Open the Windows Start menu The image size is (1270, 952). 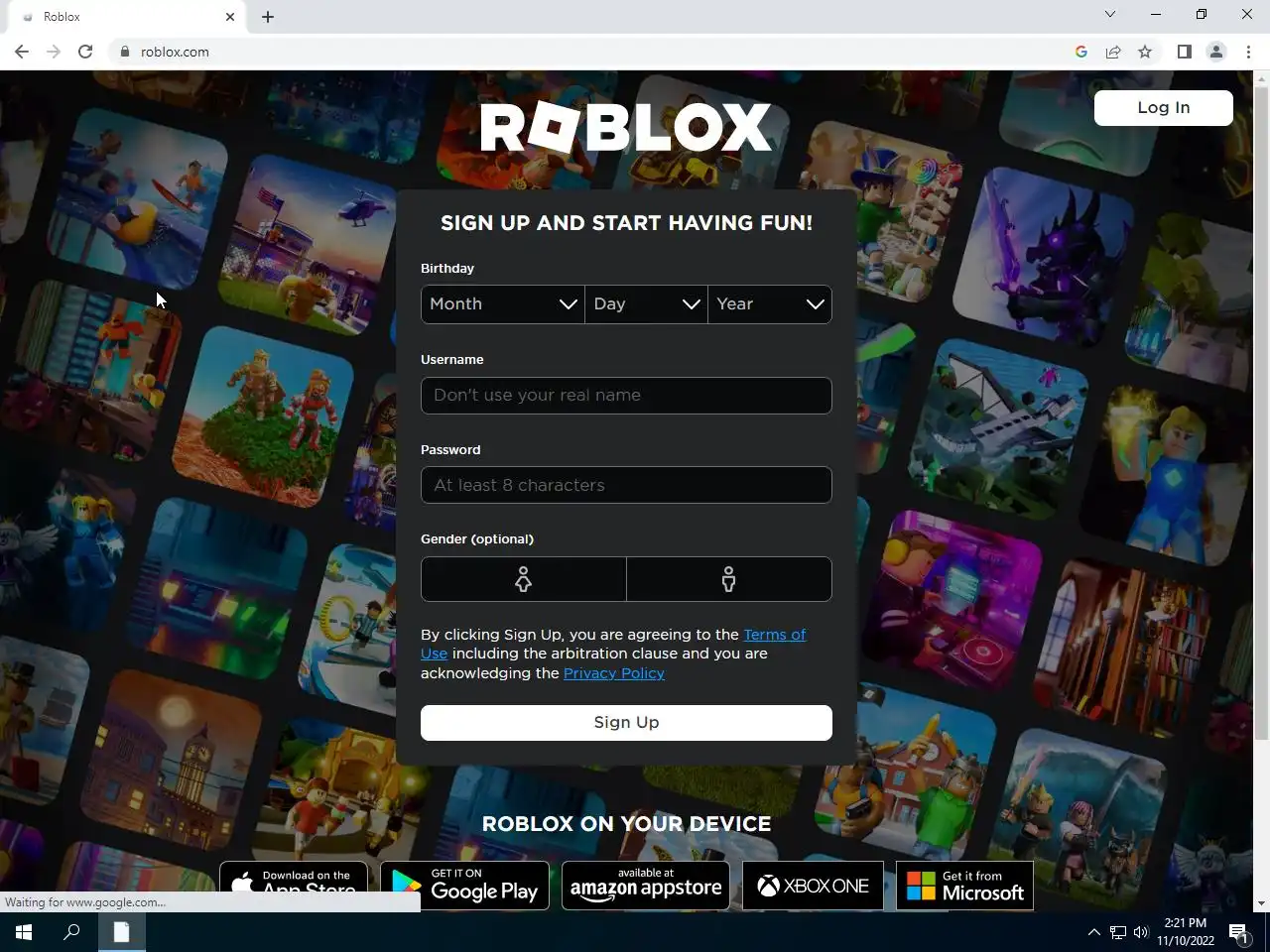24,932
